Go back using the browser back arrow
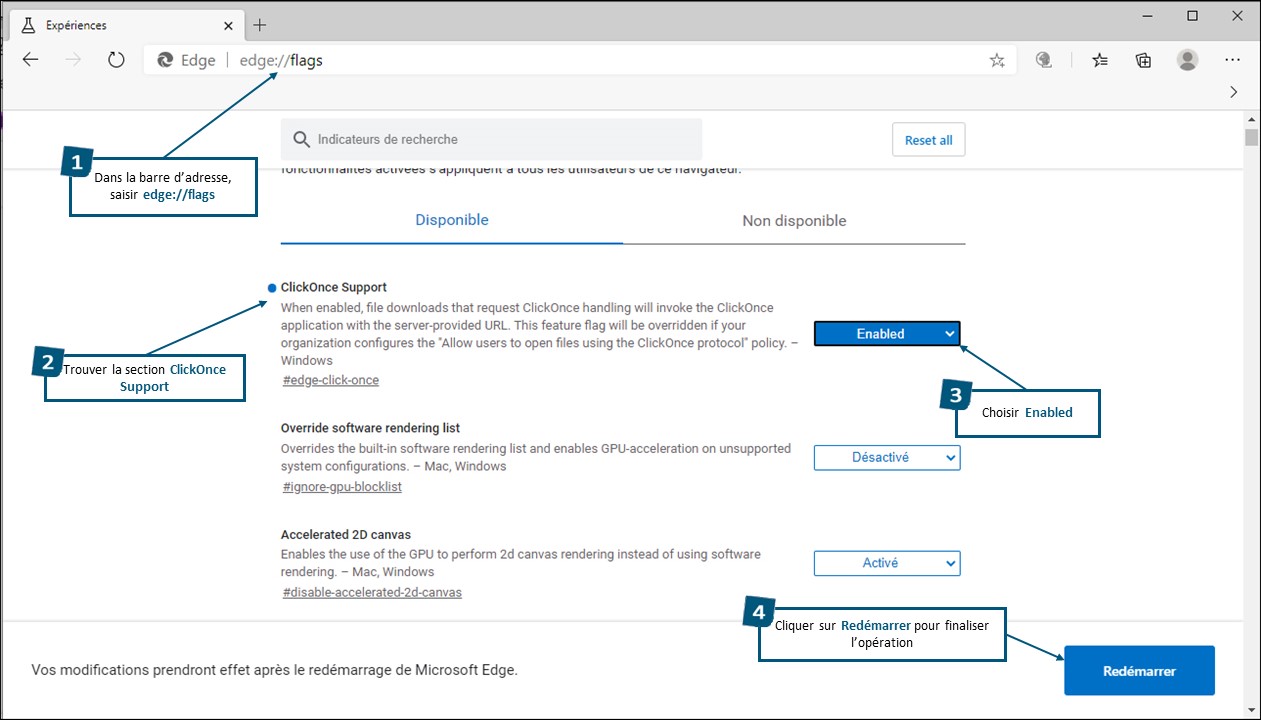1261x720 pixels. pos(31,60)
